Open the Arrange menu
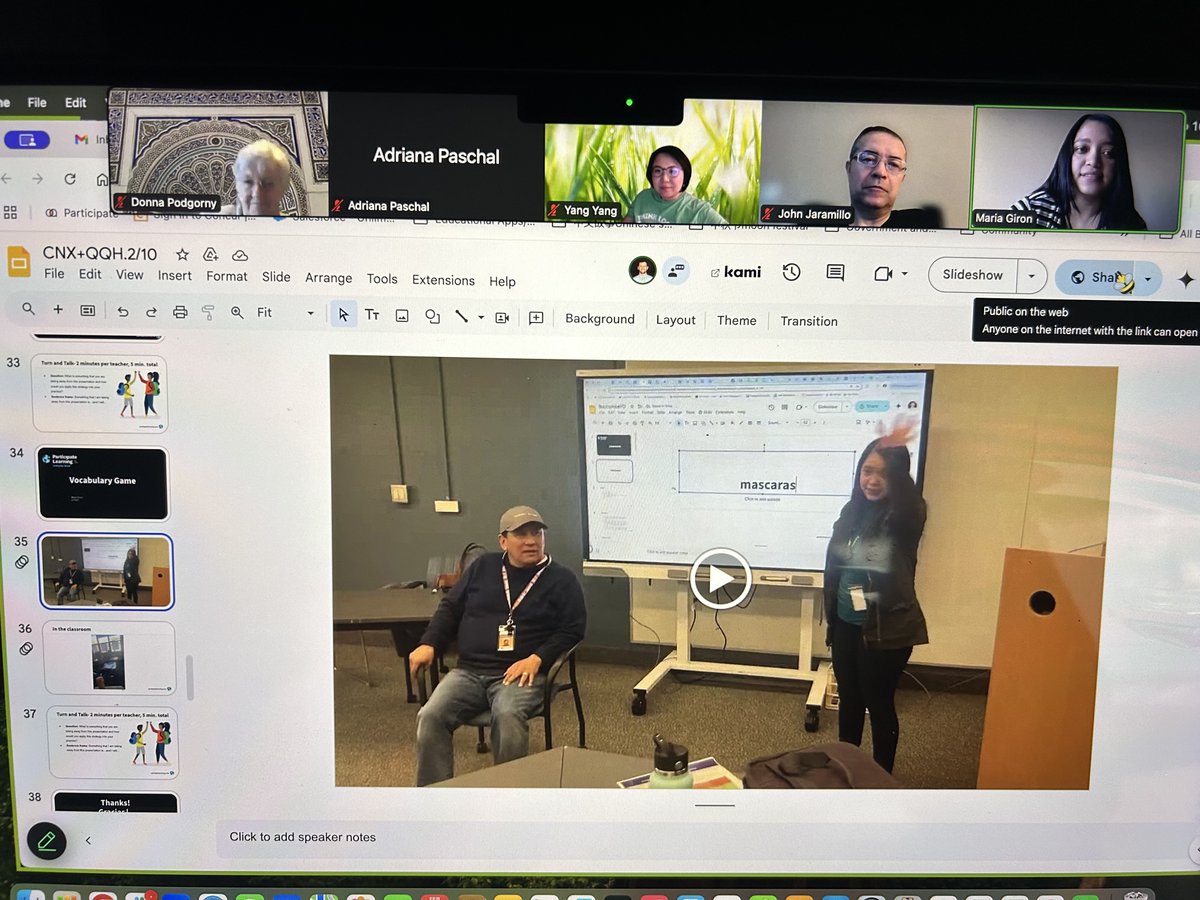 click(x=328, y=278)
